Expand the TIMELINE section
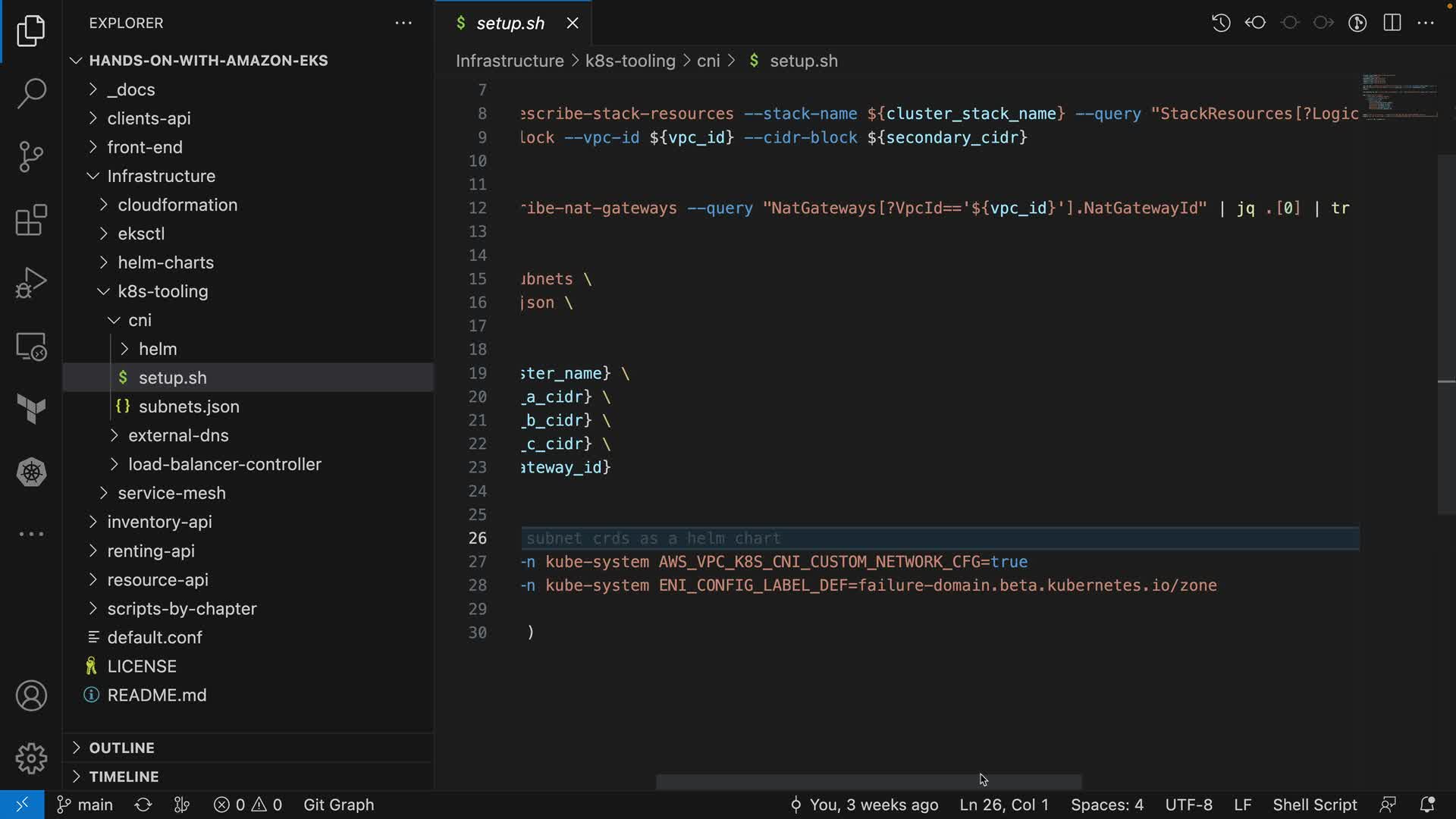 [124, 777]
